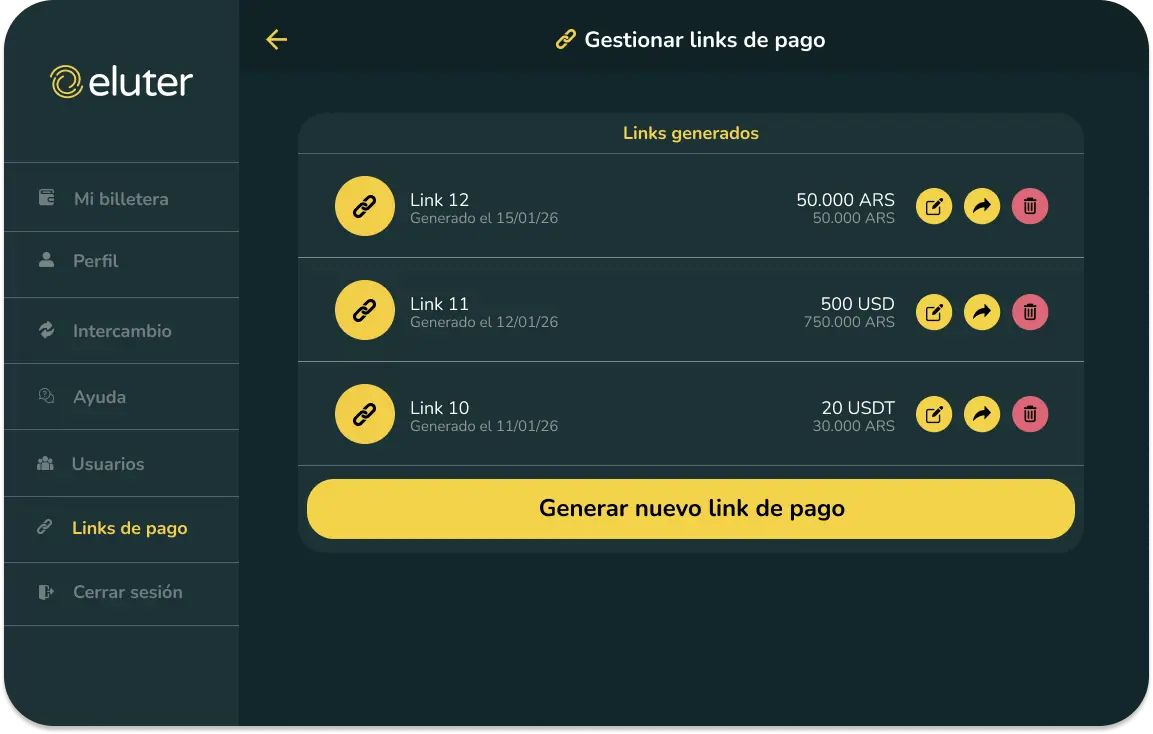Click the logout icon beside Cerrar sesión
The image size is (1153, 734).
tap(44, 592)
